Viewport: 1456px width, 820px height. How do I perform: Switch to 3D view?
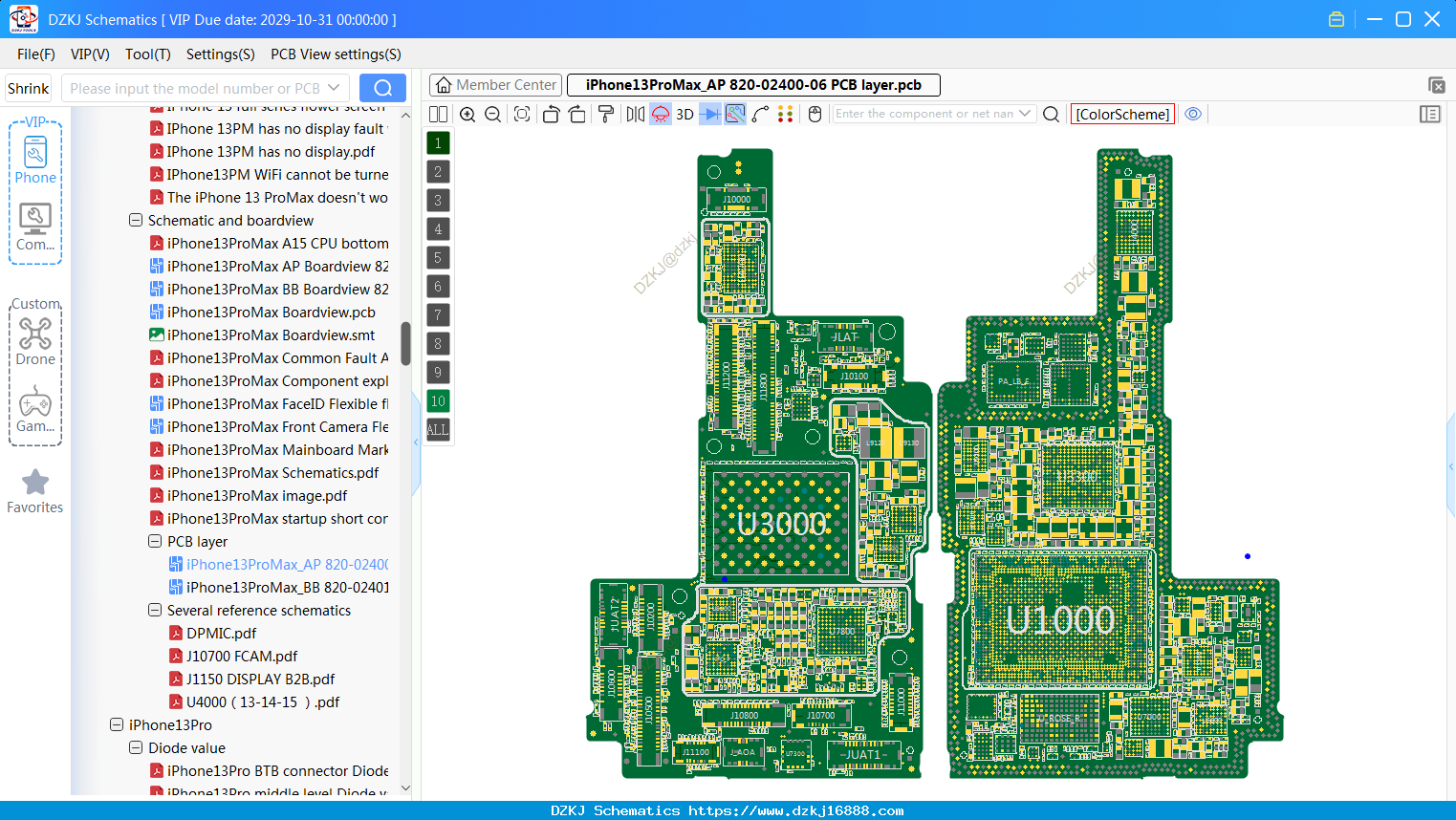pos(685,114)
